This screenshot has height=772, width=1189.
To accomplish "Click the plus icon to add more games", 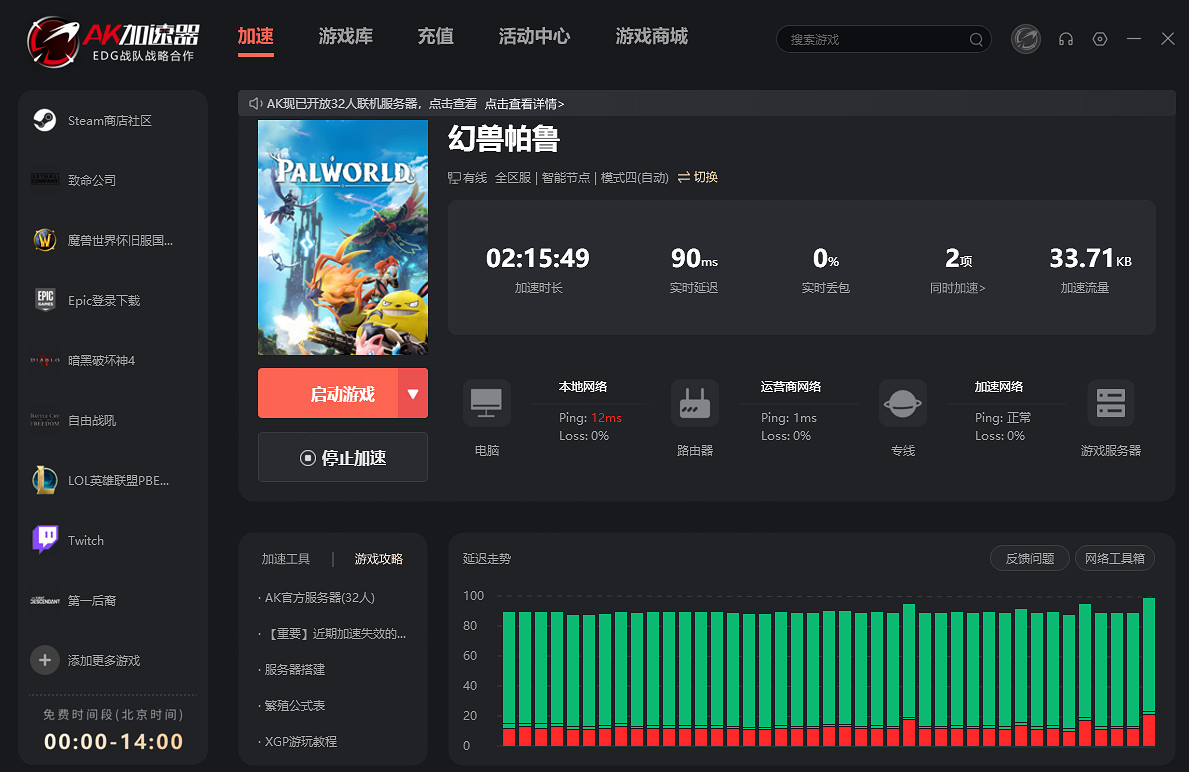I will pyautogui.click(x=44, y=660).
